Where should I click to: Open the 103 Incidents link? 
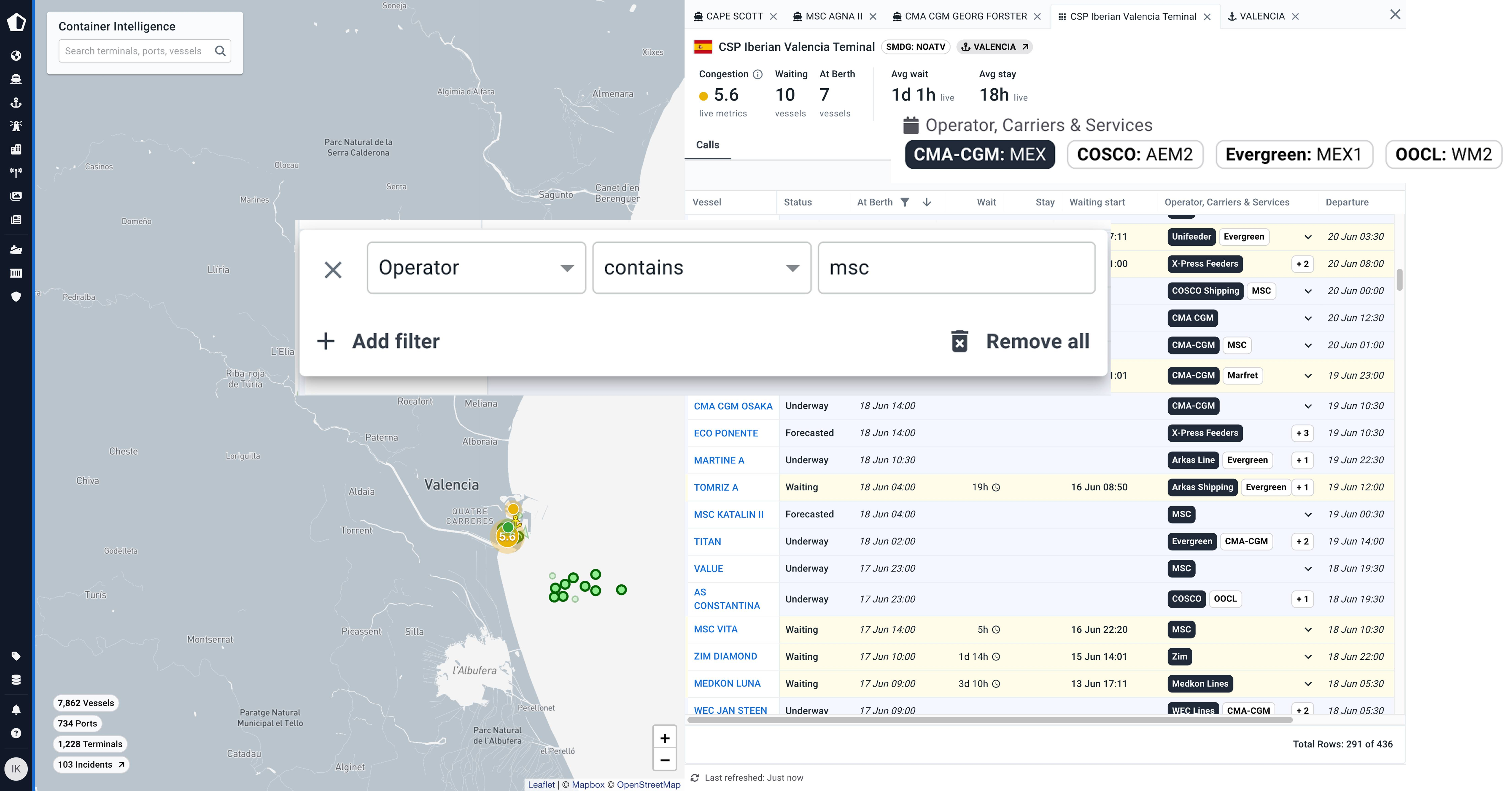pyautogui.click(x=91, y=765)
